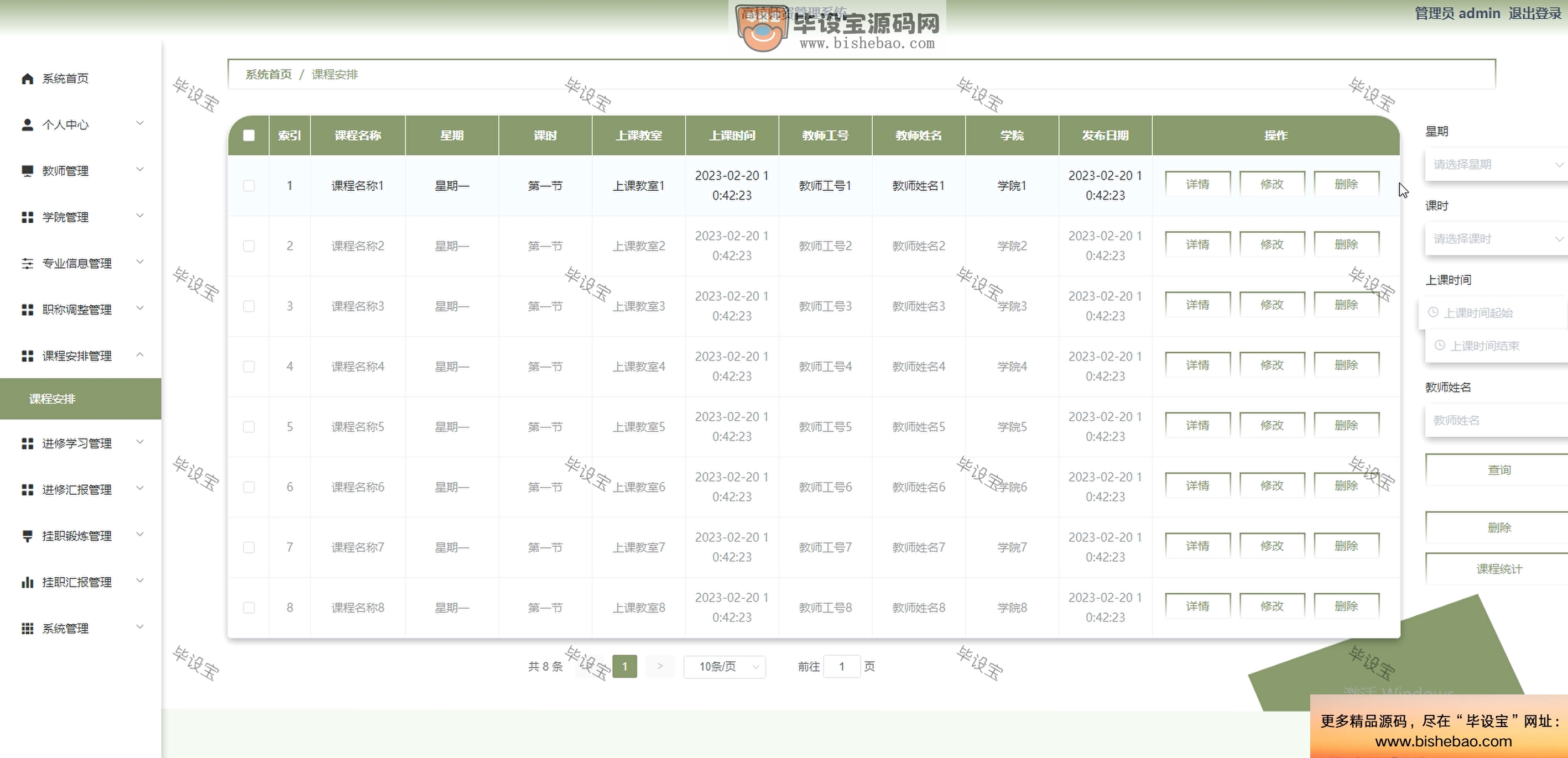Click the trophy icon beside 挂职锻炼管理
Screen dimensions: 1568x758
tap(27, 536)
